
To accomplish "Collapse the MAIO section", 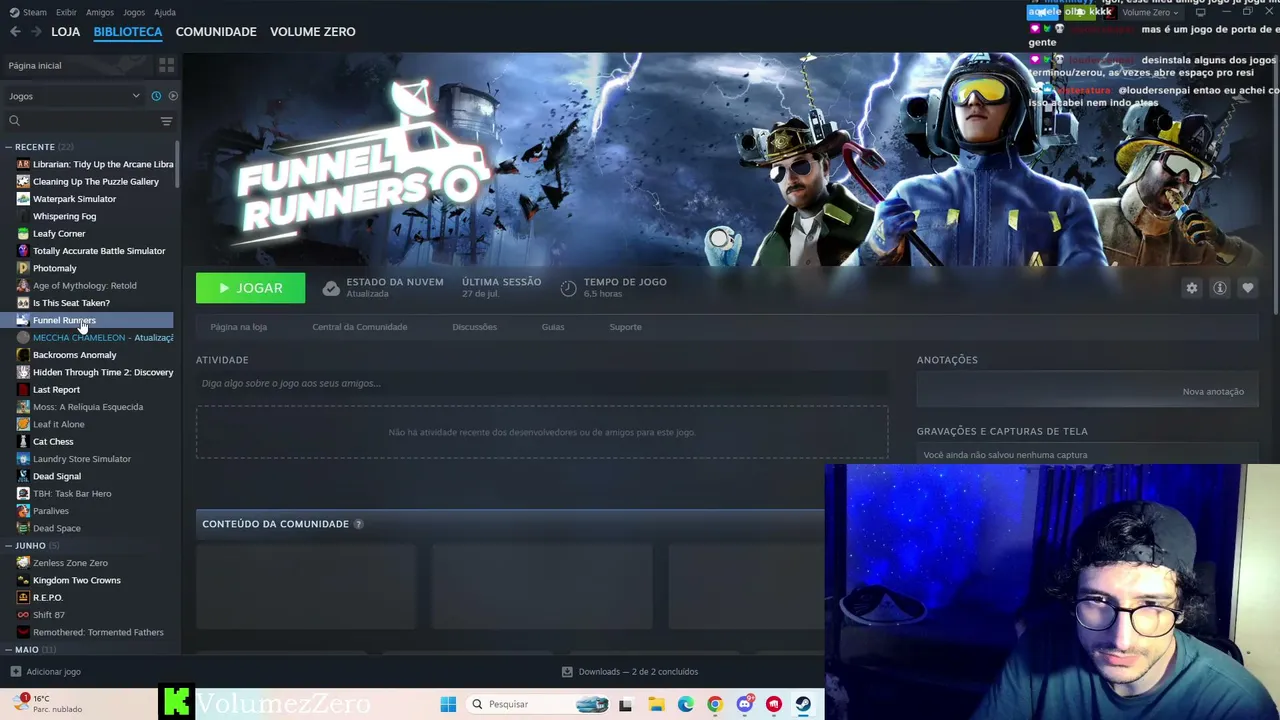I will point(8,650).
